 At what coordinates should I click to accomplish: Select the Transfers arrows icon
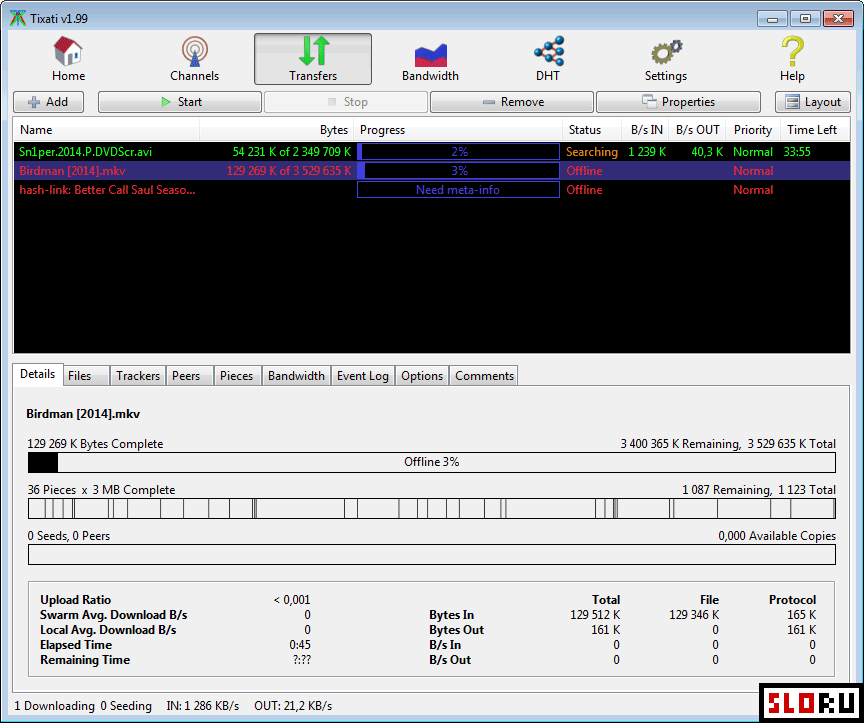coord(313,52)
